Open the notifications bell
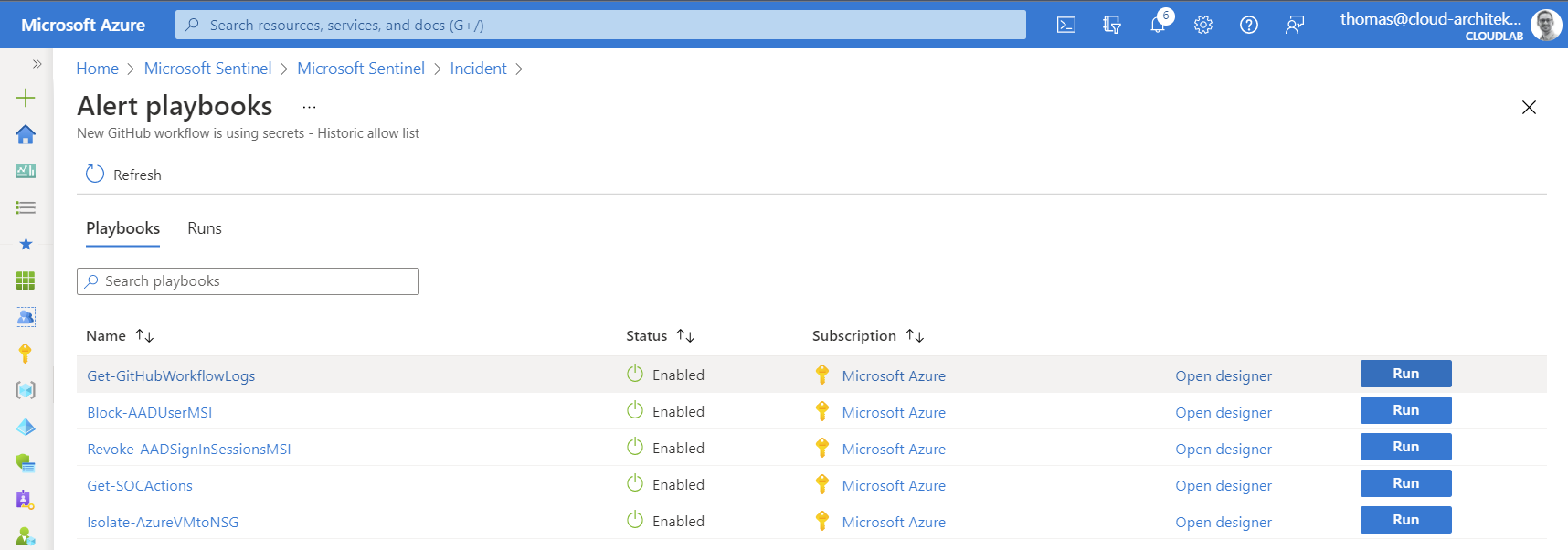1568x550 pixels. point(1158,25)
